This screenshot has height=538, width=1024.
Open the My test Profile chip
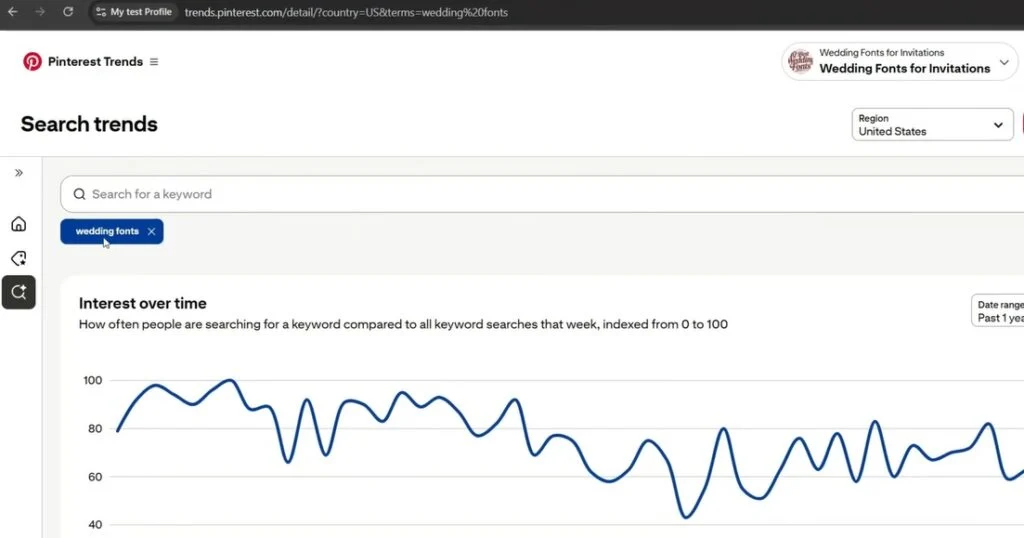(133, 12)
